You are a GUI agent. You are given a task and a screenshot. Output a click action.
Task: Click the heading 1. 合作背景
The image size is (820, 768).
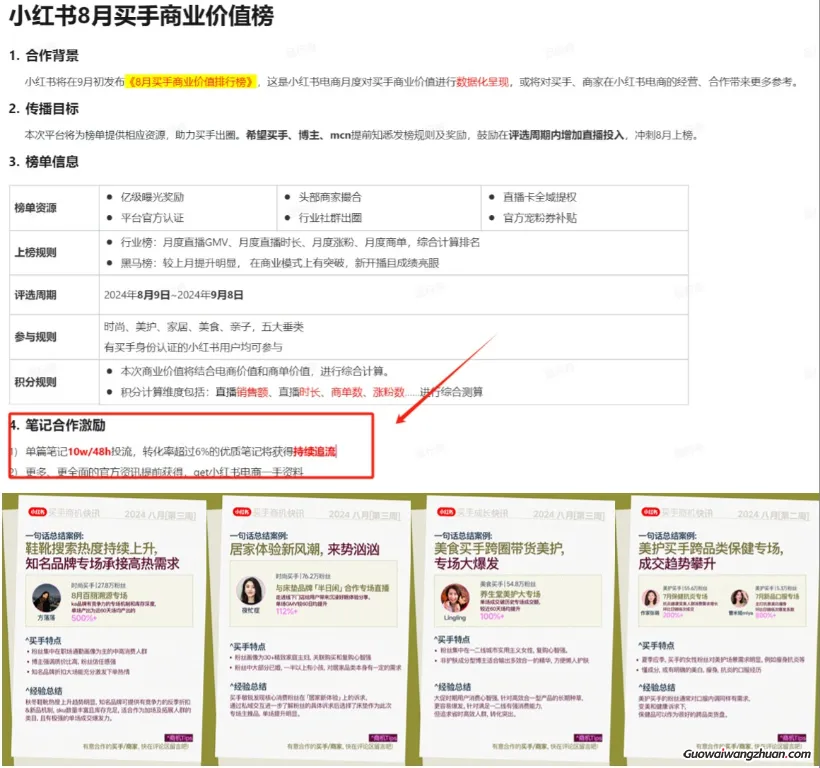tap(44, 55)
